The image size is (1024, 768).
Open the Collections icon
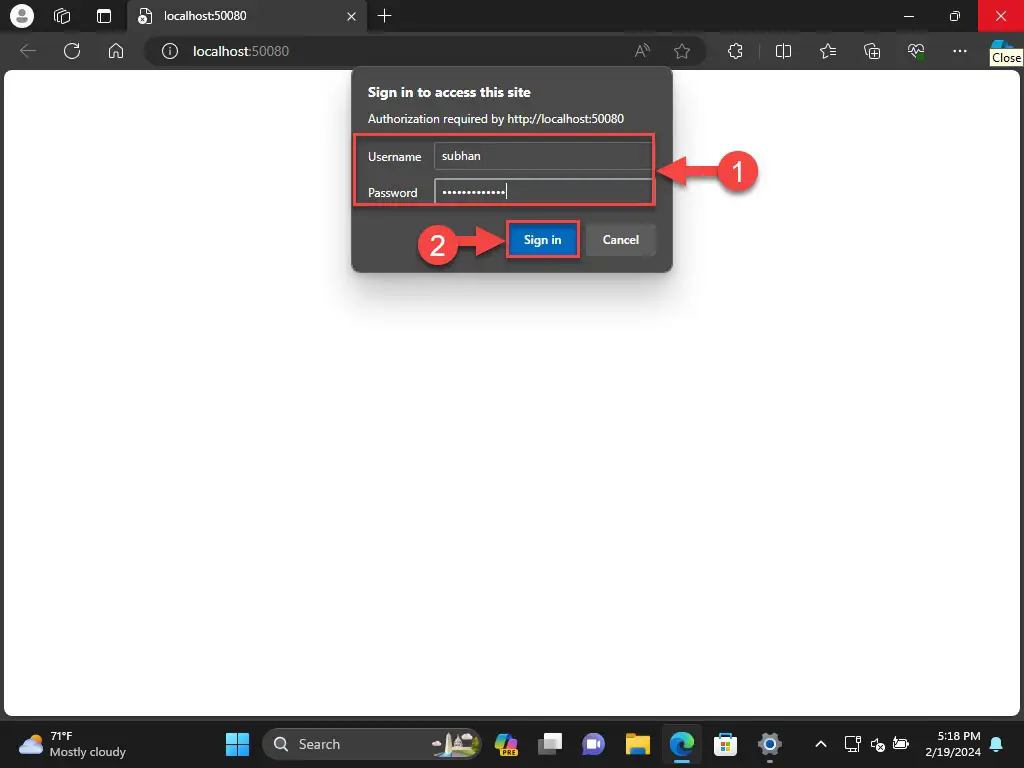[872, 51]
